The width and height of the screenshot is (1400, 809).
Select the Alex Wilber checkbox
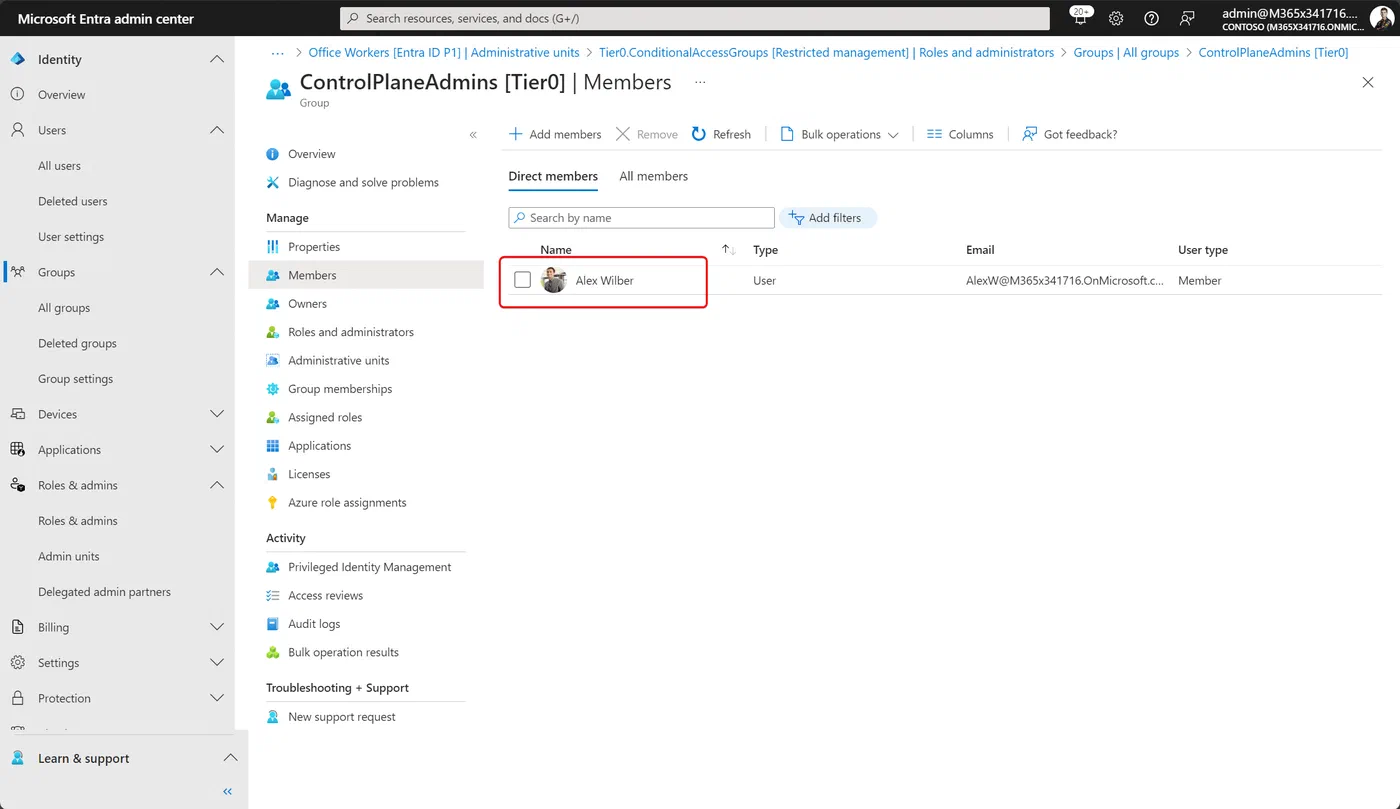(x=522, y=280)
